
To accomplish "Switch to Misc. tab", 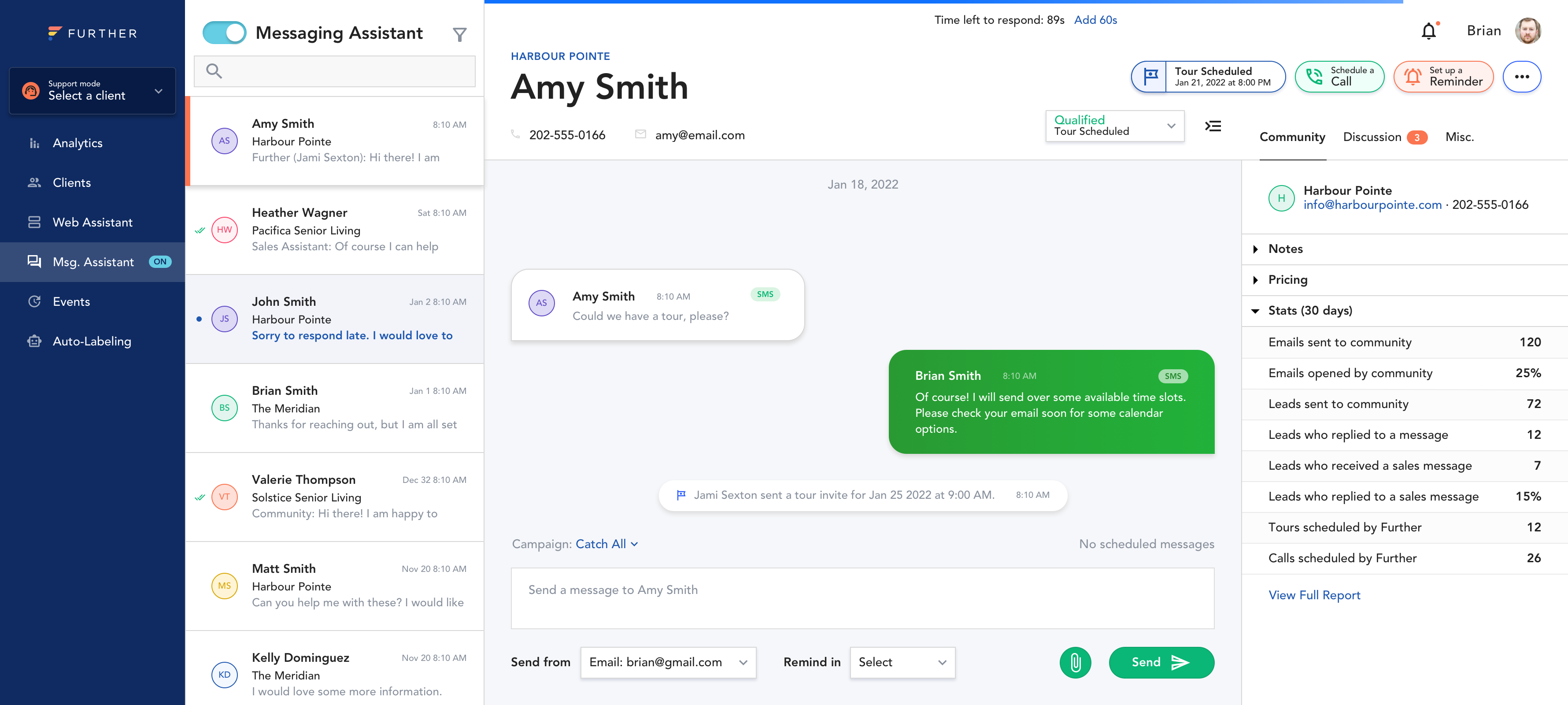I will (x=1459, y=137).
